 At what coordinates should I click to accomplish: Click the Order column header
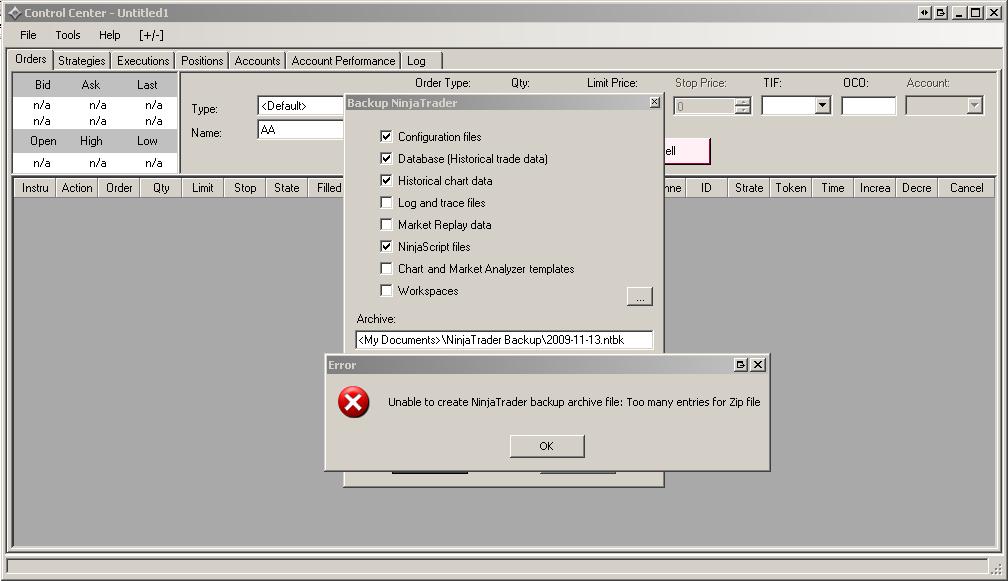pyautogui.click(x=119, y=188)
